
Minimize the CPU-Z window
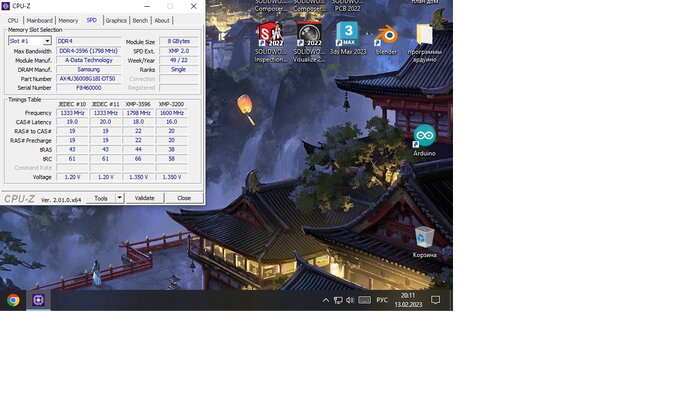click(147, 6)
